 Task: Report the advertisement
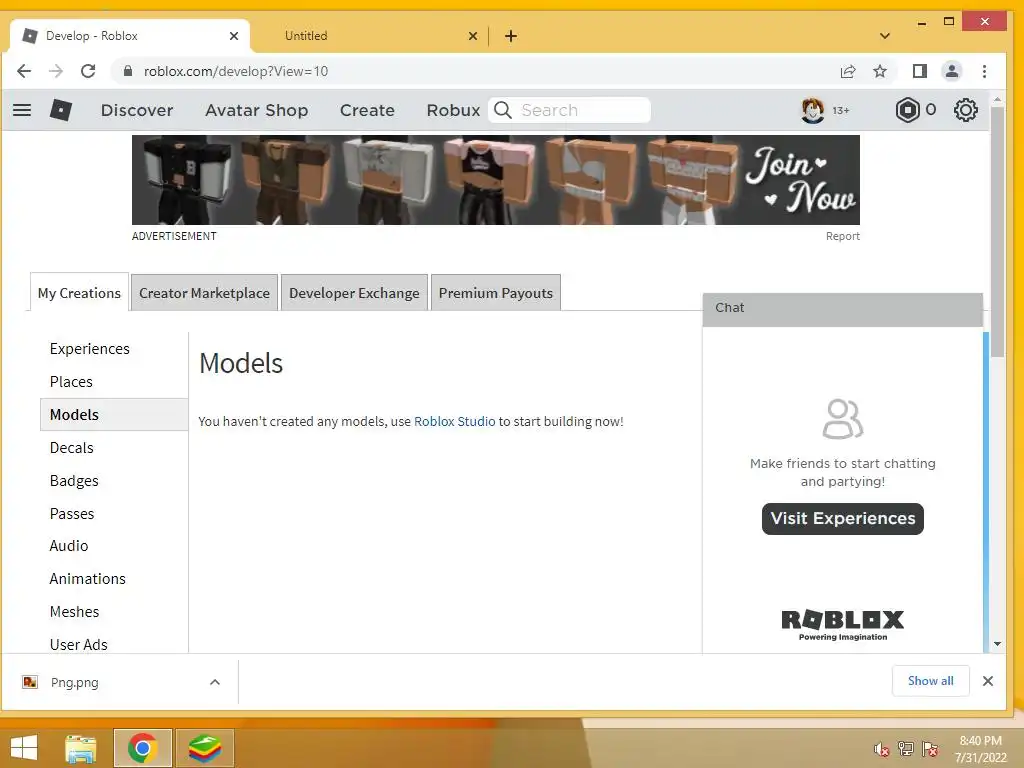[x=842, y=236]
